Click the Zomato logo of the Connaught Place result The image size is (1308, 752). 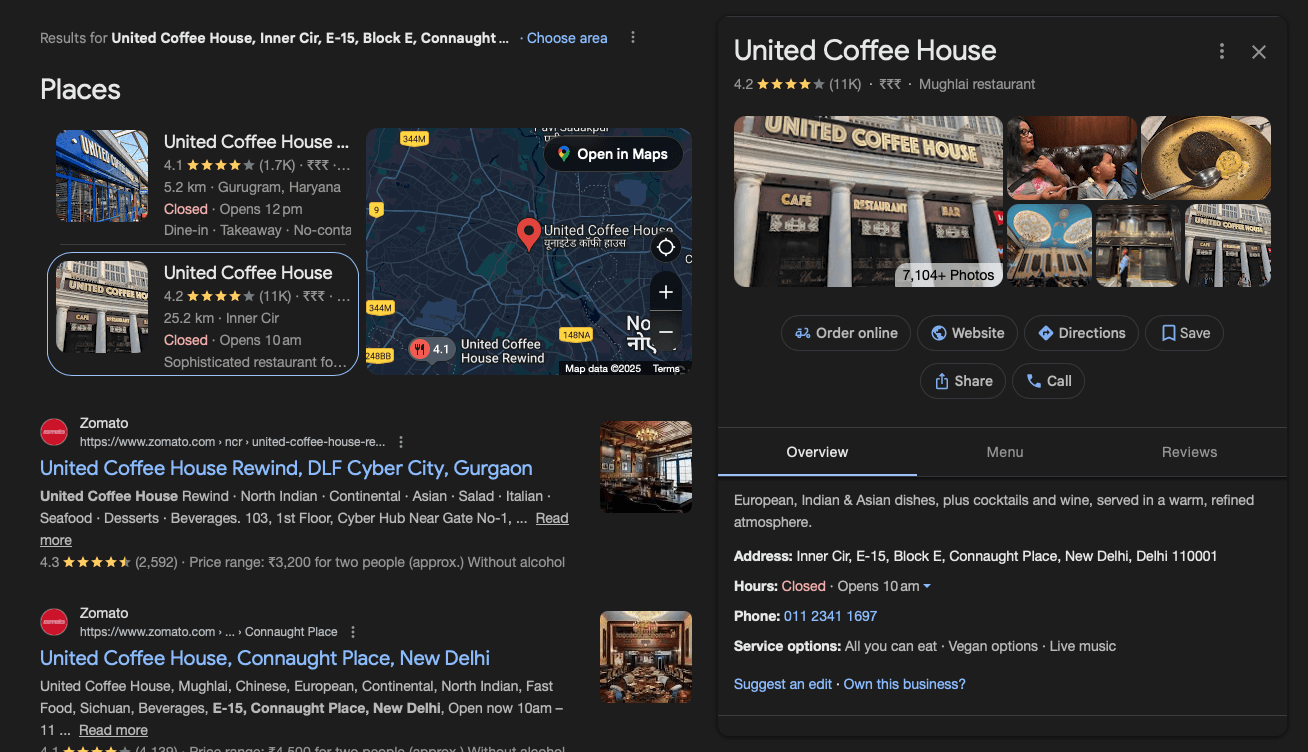click(x=54, y=622)
